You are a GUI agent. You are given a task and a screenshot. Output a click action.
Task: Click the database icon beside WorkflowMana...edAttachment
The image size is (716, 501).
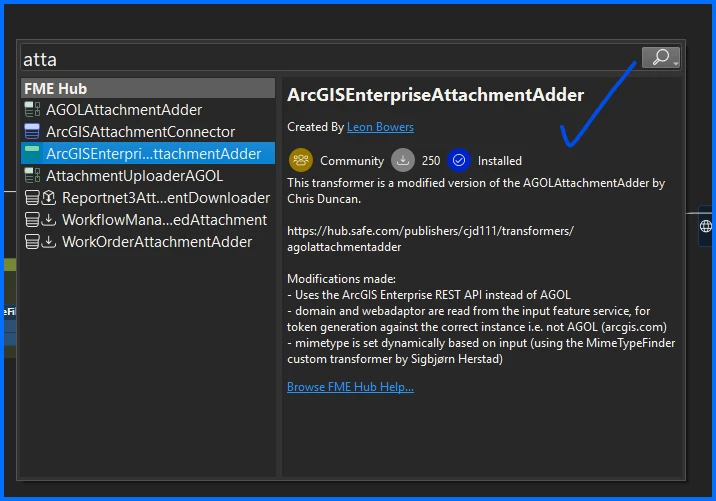pyautogui.click(x=32, y=220)
